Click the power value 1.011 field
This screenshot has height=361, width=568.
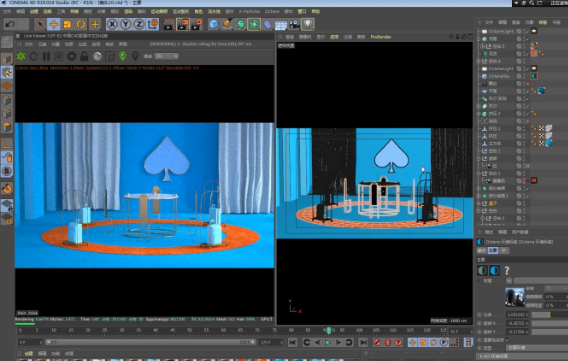(x=517, y=315)
